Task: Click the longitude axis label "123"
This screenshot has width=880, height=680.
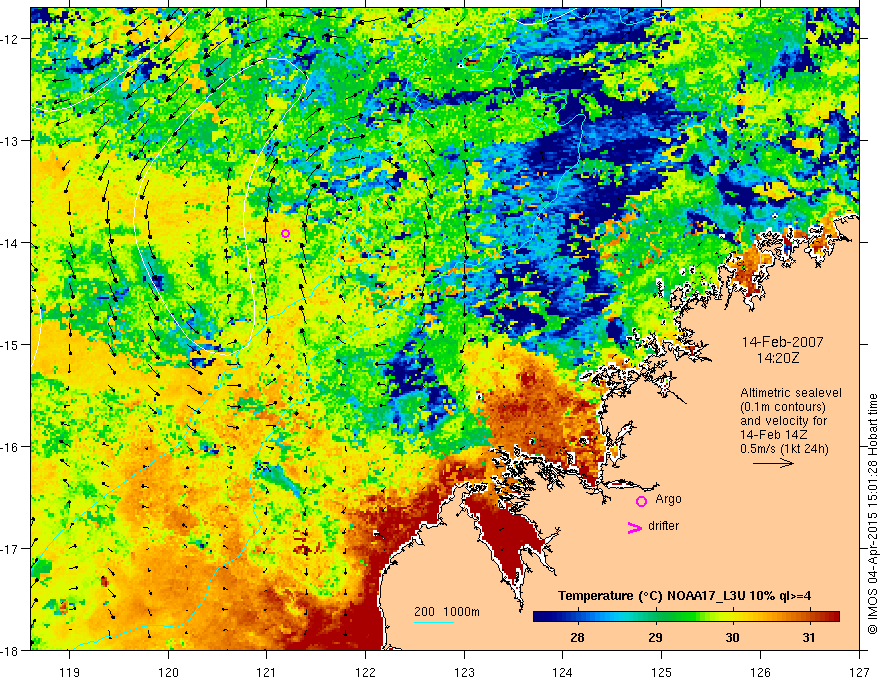Action: (464, 673)
